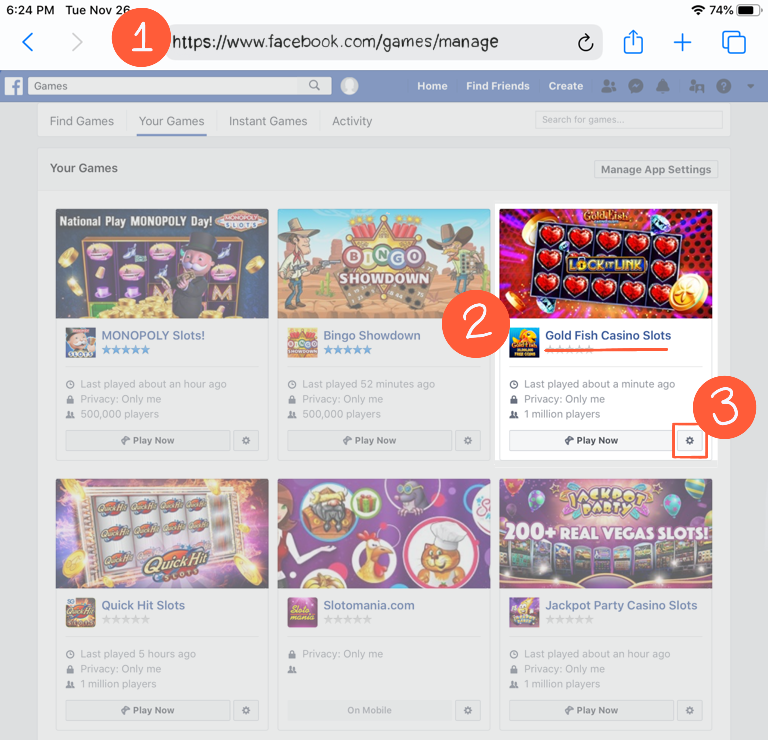Image resolution: width=768 pixels, height=740 pixels.
Task: Open settings gear for Bingo Showdown
Action: pos(468,440)
